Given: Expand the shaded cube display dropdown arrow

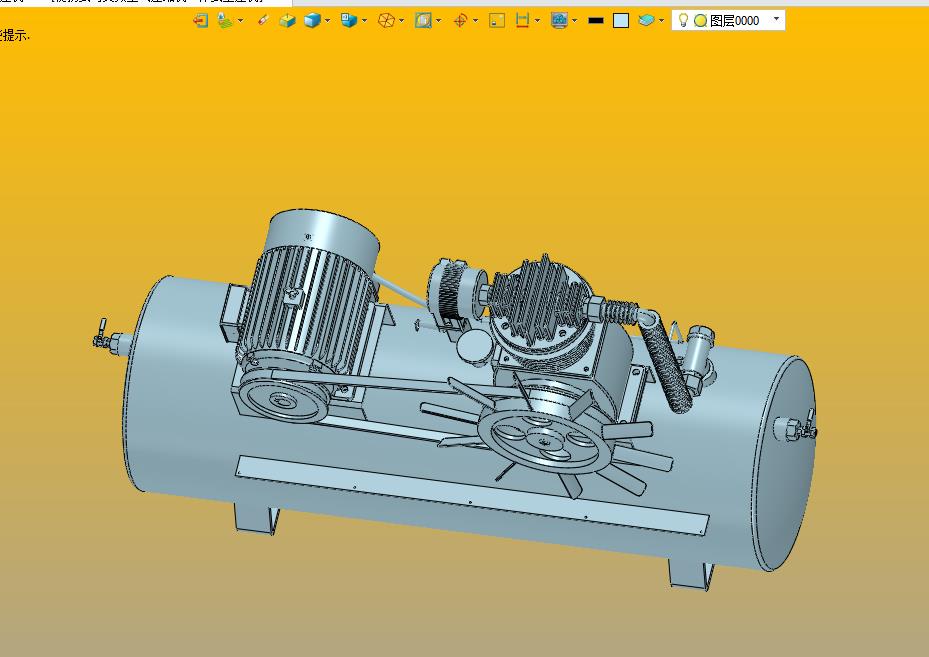Looking at the screenshot, I should pyautogui.click(x=328, y=20).
